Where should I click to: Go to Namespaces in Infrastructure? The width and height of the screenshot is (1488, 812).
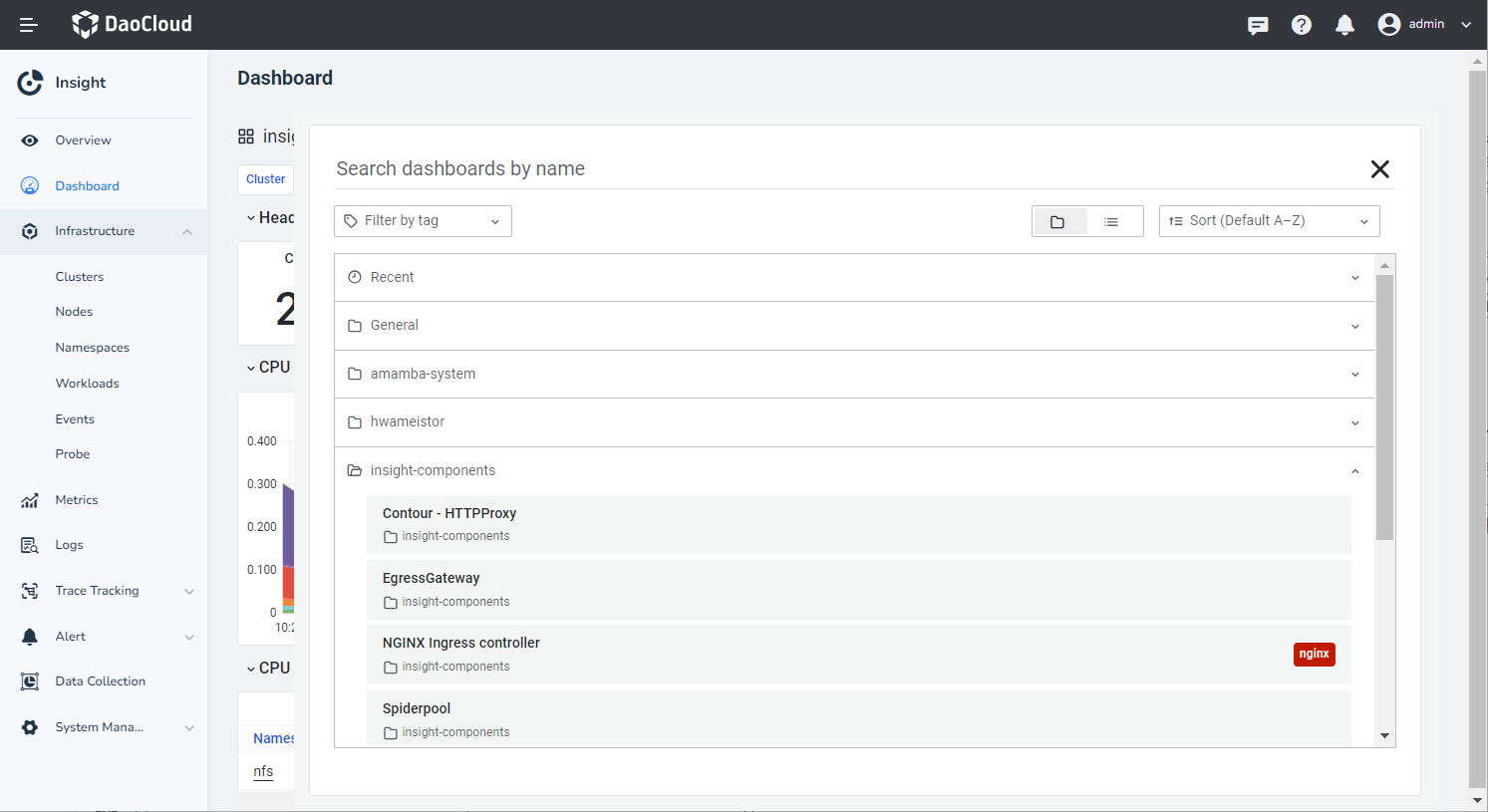click(93, 348)
